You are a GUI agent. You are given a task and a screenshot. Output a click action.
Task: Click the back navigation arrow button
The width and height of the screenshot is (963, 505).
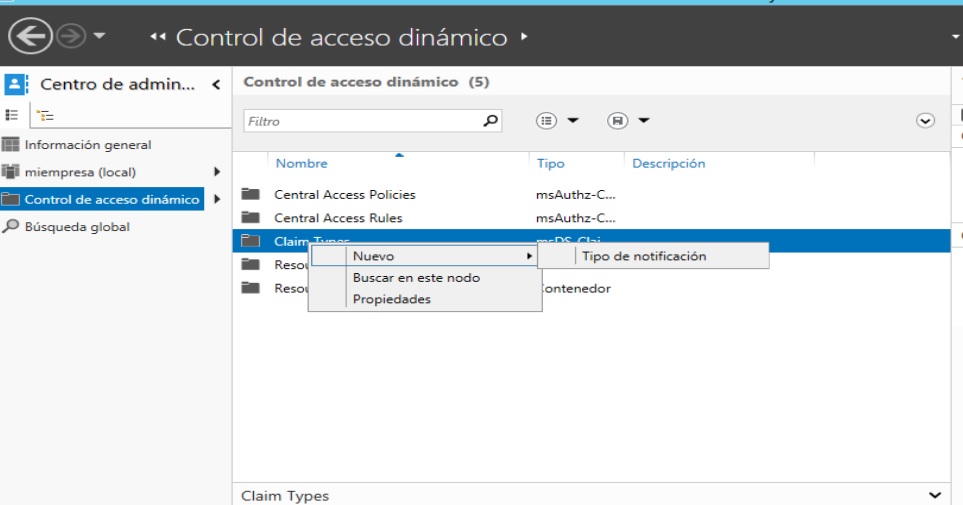pyautogui.click(x=30, y=37)
